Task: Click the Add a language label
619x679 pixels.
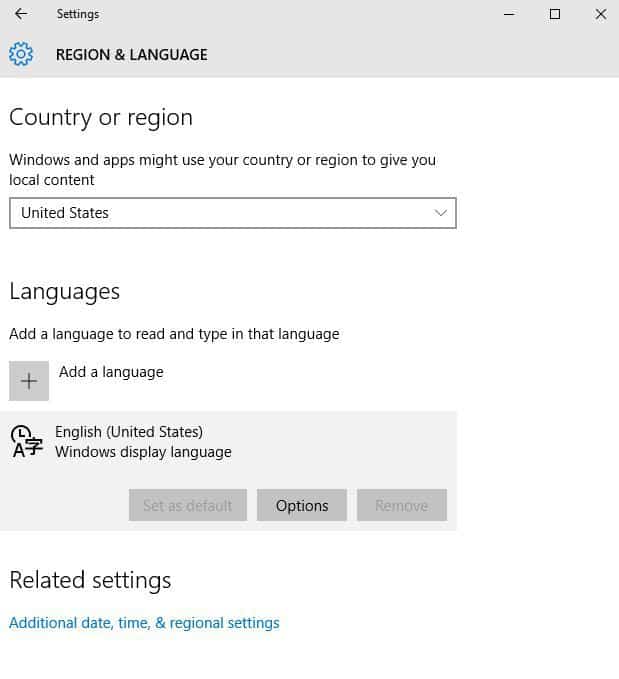Action: click(x=111, y=372)
